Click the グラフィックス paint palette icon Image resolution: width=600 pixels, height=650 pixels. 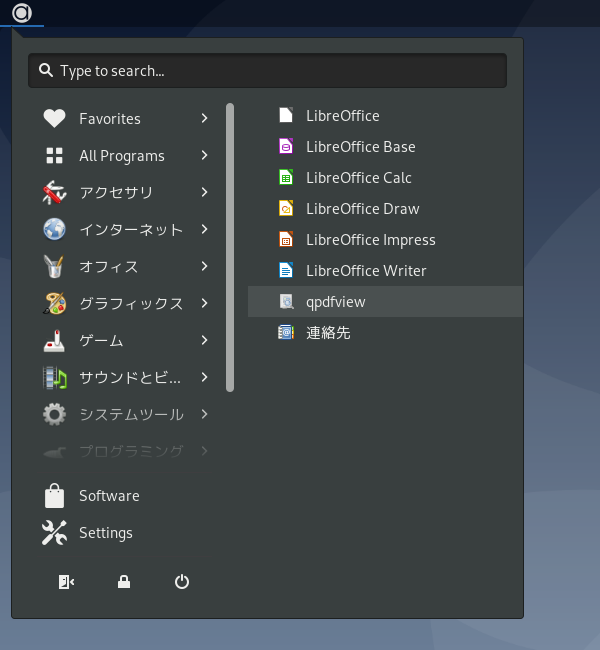coord(54,303)
